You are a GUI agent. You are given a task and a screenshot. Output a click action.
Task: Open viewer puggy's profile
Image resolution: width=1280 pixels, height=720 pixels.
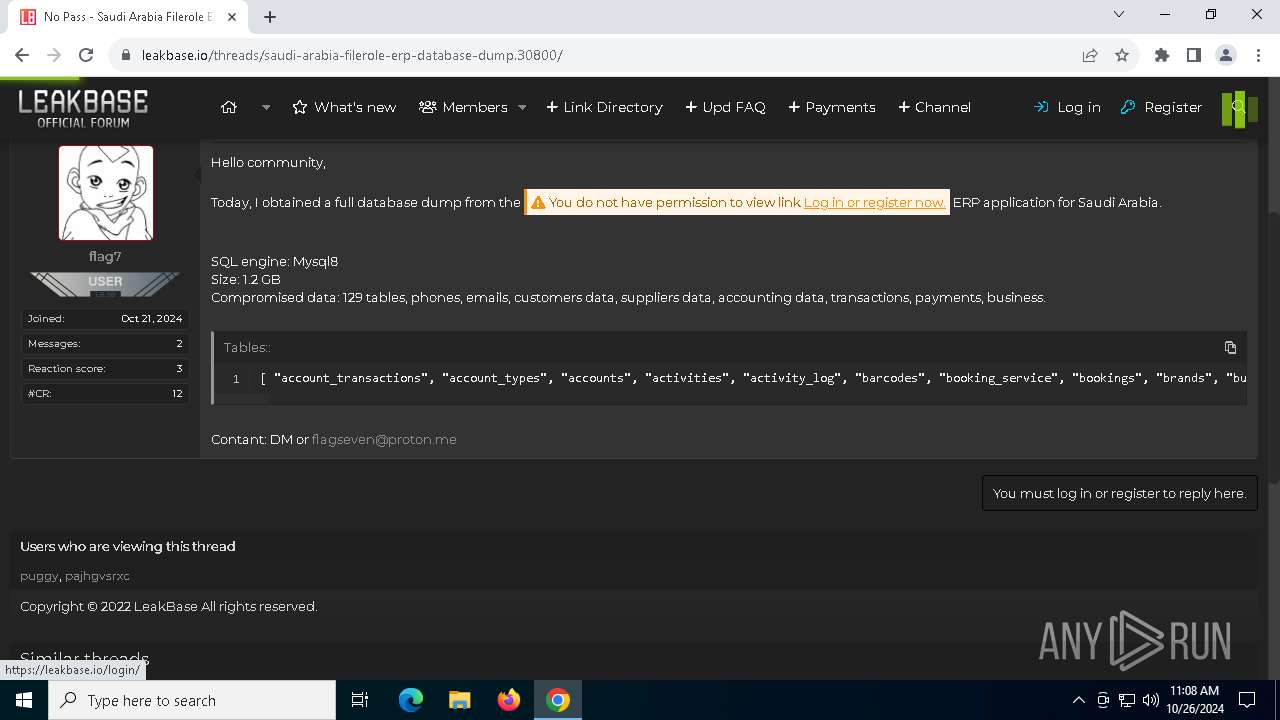[x=39, y=576]
